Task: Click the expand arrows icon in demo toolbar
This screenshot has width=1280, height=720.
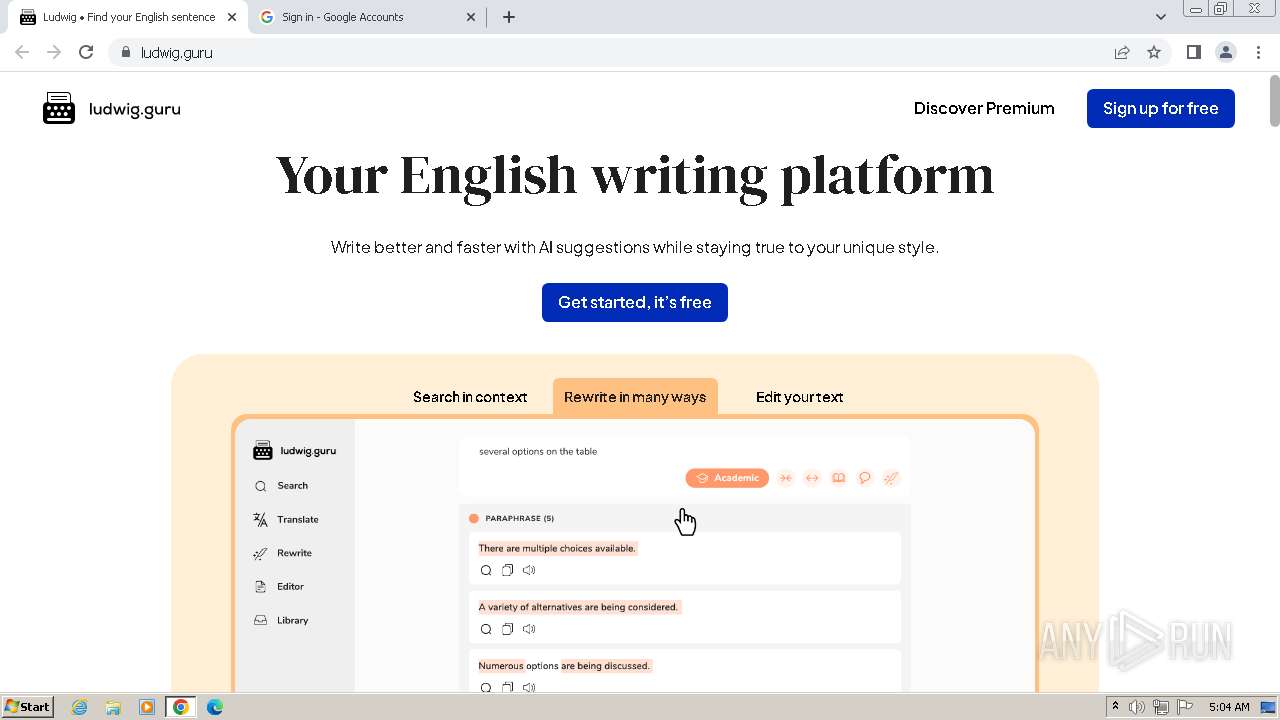Action: (812, 478)
